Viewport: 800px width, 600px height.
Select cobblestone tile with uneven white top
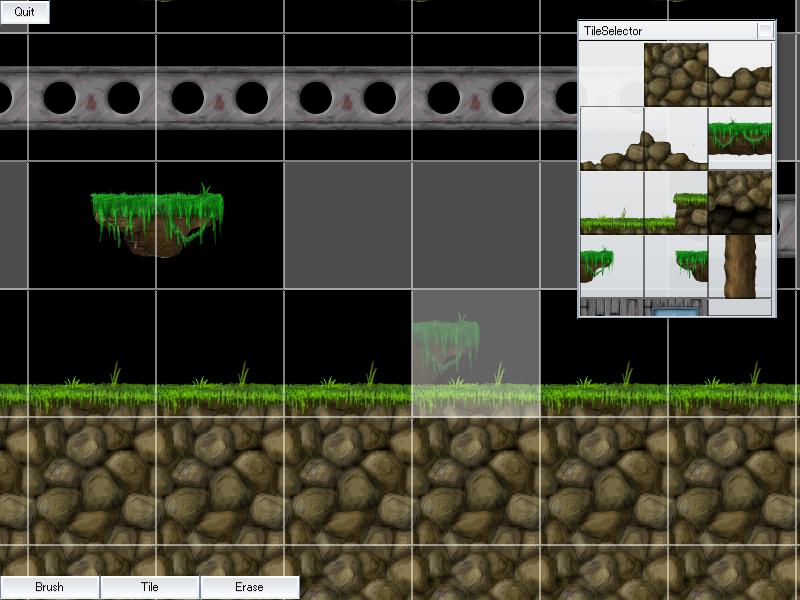(740, 74)
